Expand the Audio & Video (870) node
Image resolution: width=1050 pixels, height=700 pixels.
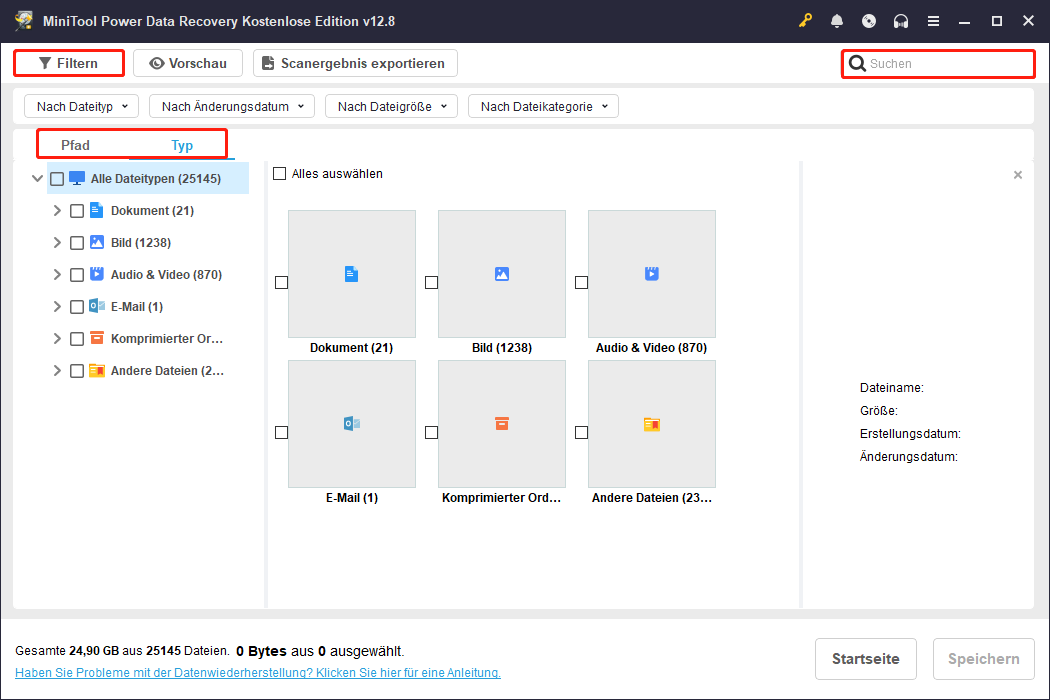coord(57,275)
